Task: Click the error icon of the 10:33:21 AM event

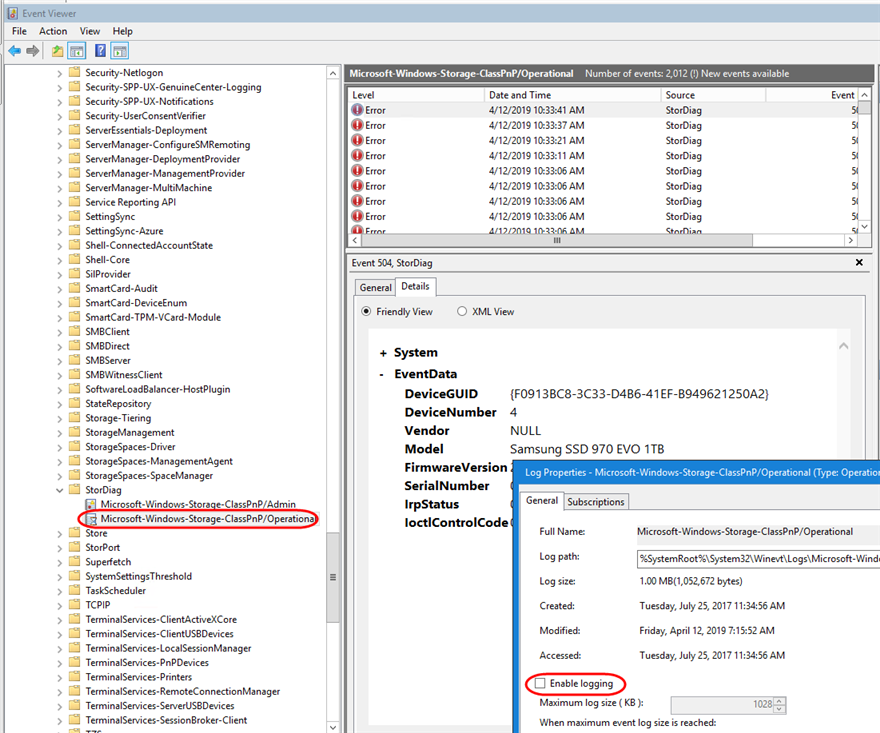Action: coord(358,140)
